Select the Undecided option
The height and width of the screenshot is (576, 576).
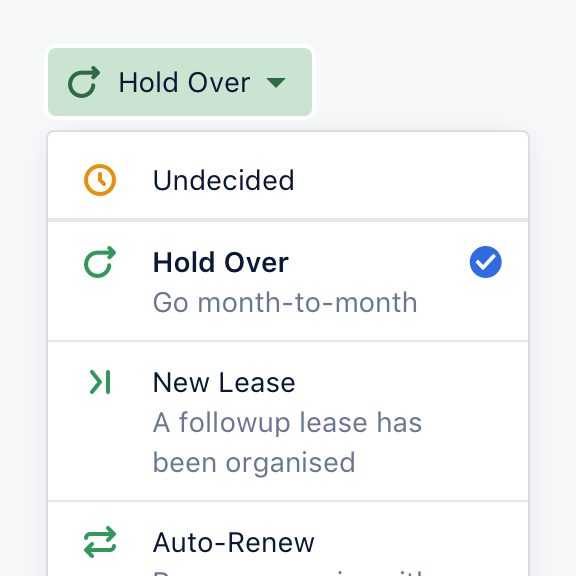288,176
